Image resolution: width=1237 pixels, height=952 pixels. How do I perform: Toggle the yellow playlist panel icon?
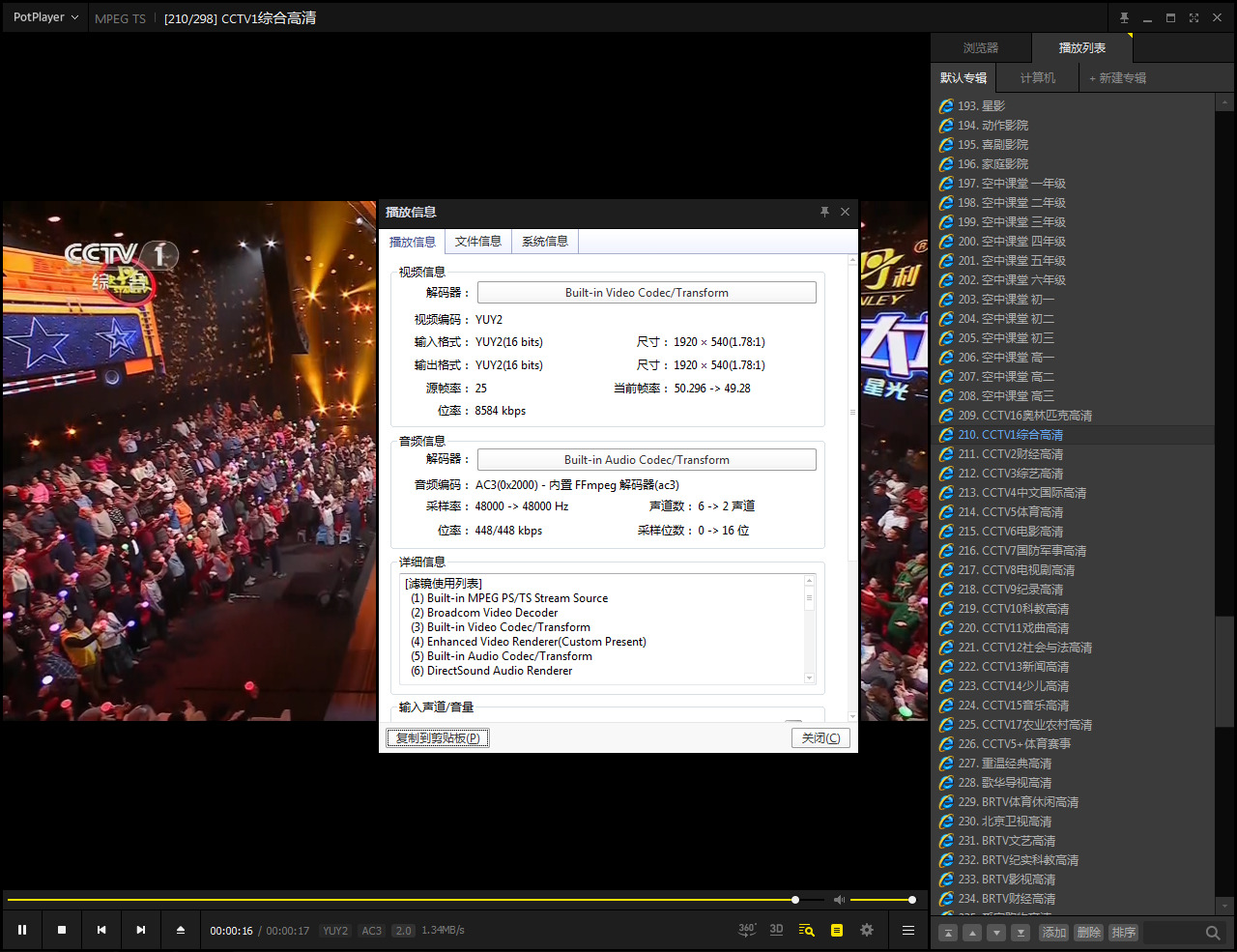click(837, 930)
